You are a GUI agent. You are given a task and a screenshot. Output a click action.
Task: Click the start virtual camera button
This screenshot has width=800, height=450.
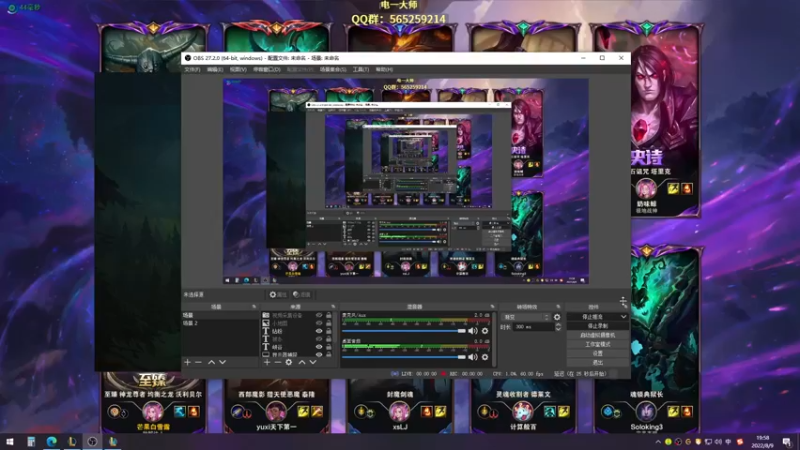[x=597, y=335]
